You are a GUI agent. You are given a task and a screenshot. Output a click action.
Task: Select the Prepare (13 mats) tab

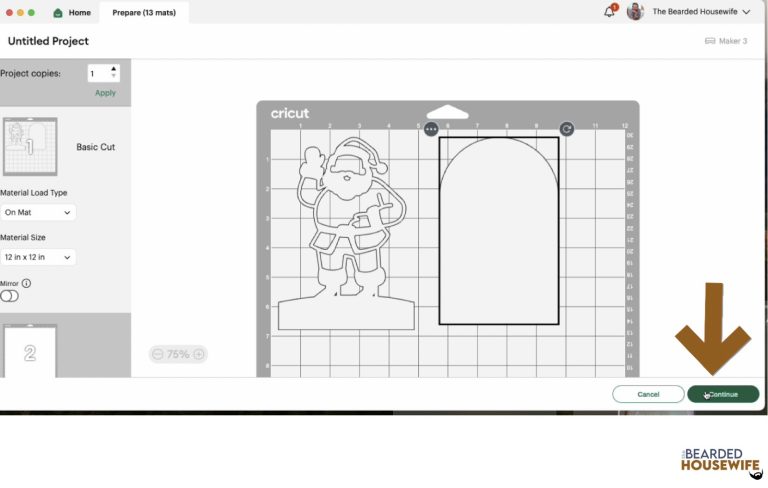tap(143, 12)
